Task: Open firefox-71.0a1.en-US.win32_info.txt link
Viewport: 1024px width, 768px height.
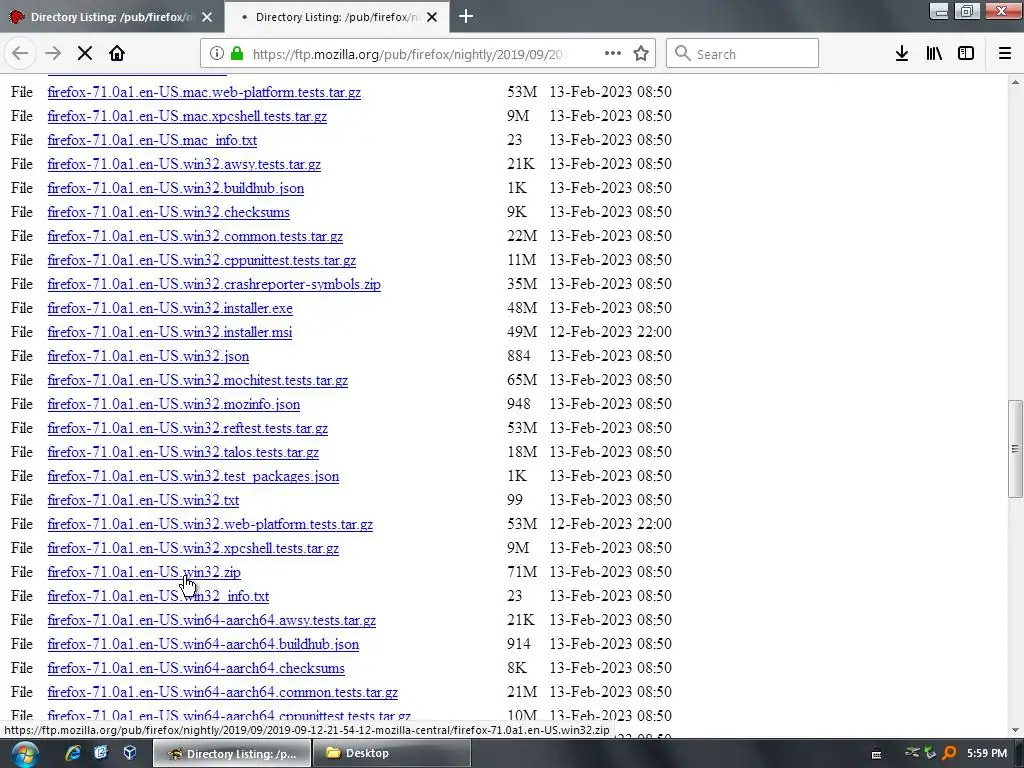Action: pyautogui.click(x=158, y=597)
